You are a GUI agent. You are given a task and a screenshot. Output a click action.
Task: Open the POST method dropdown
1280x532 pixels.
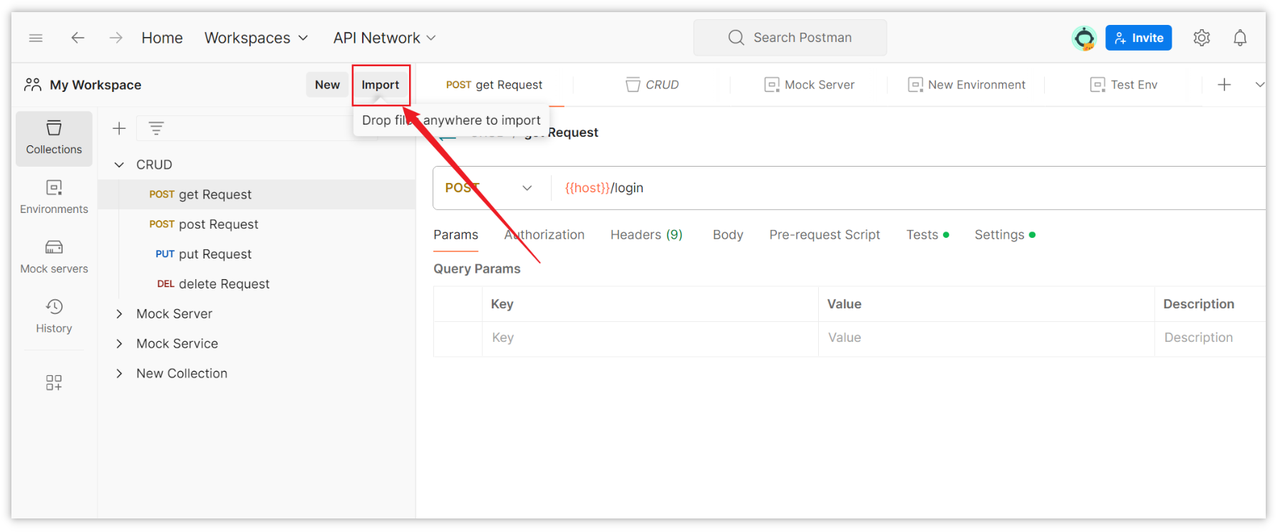point(490,188)
